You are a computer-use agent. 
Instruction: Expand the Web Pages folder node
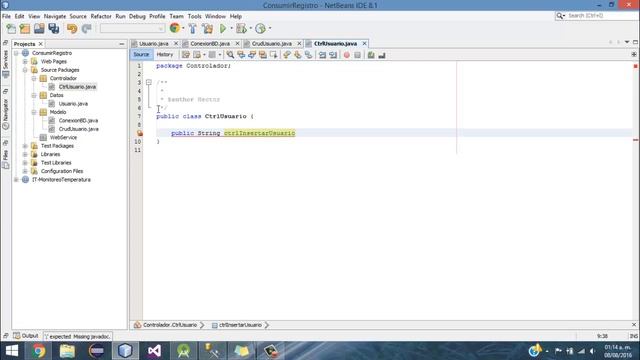pos(25,62)
